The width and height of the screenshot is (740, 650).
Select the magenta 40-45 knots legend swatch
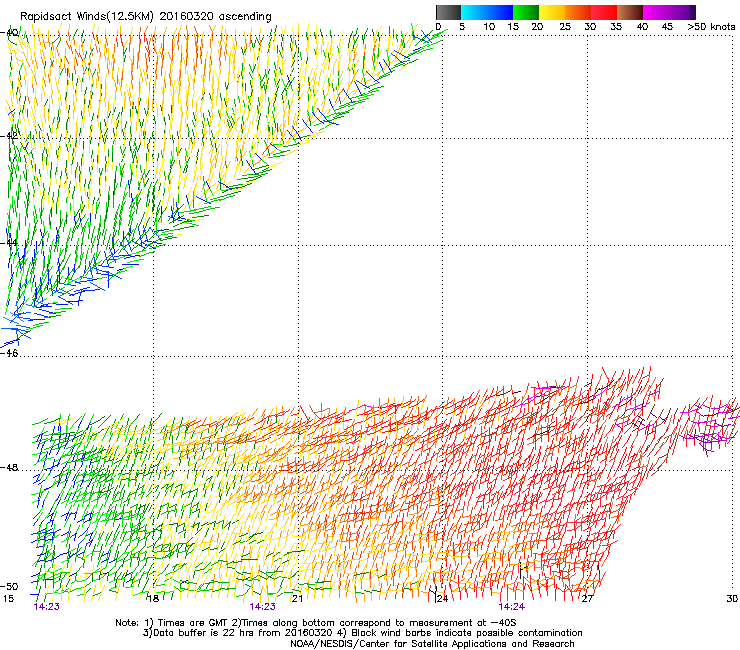[x=656, y=12]
